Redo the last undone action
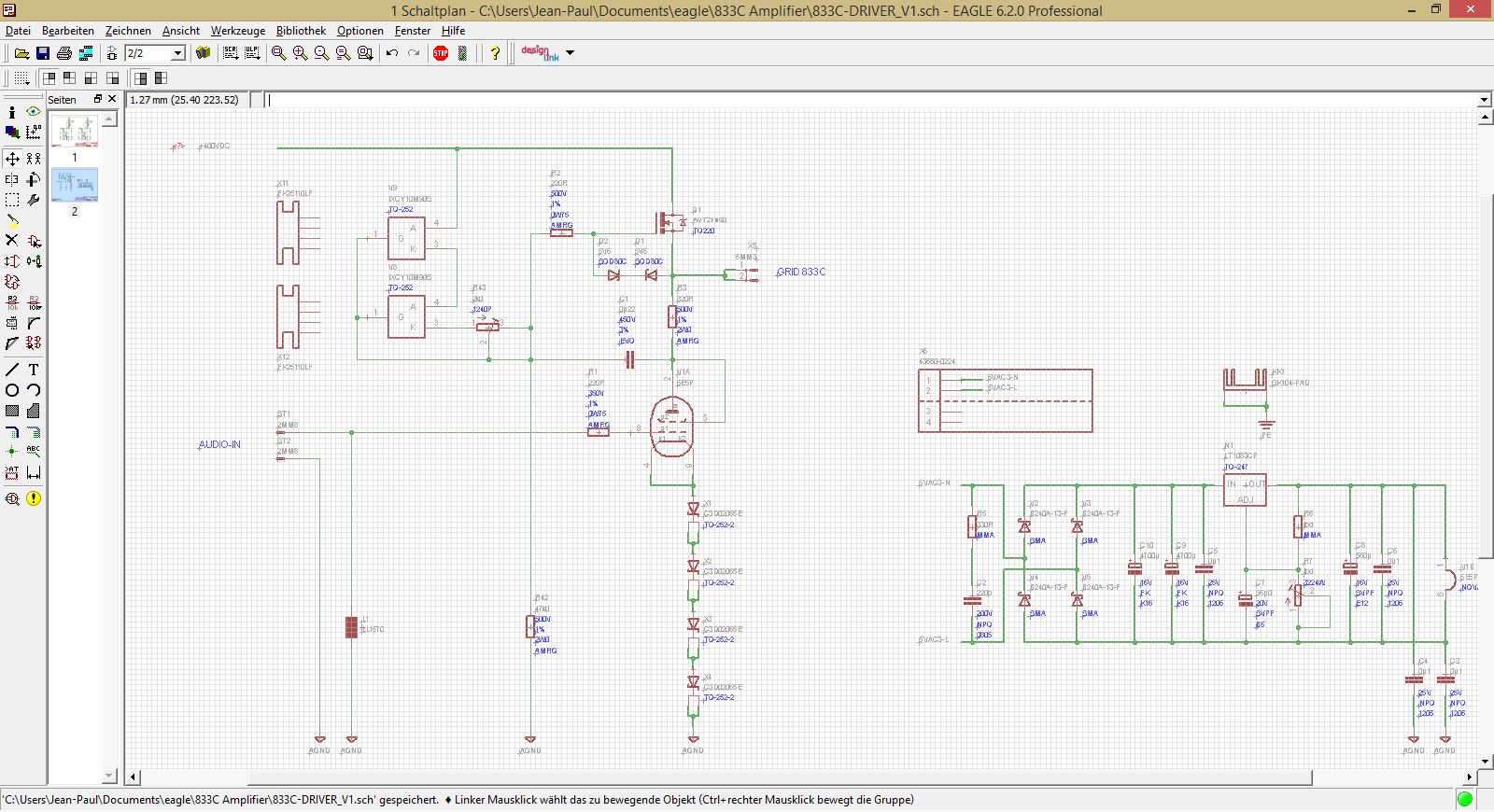This screenshot has width=1494, height=812. 414,53
